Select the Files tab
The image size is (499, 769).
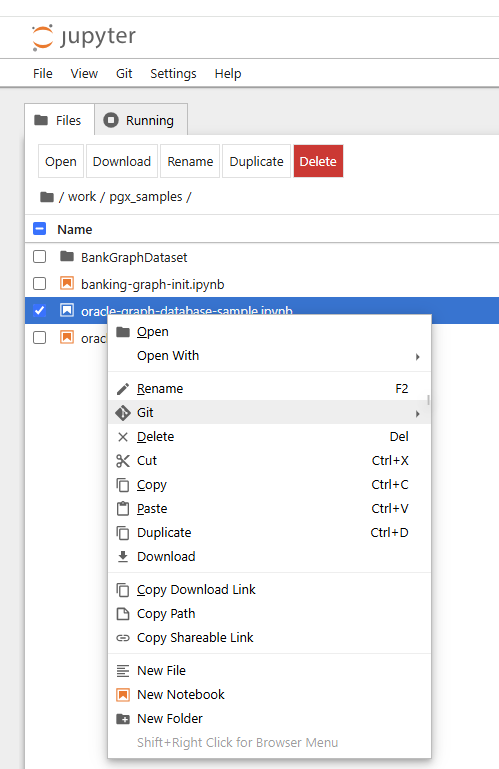click(x=59, y=119)
